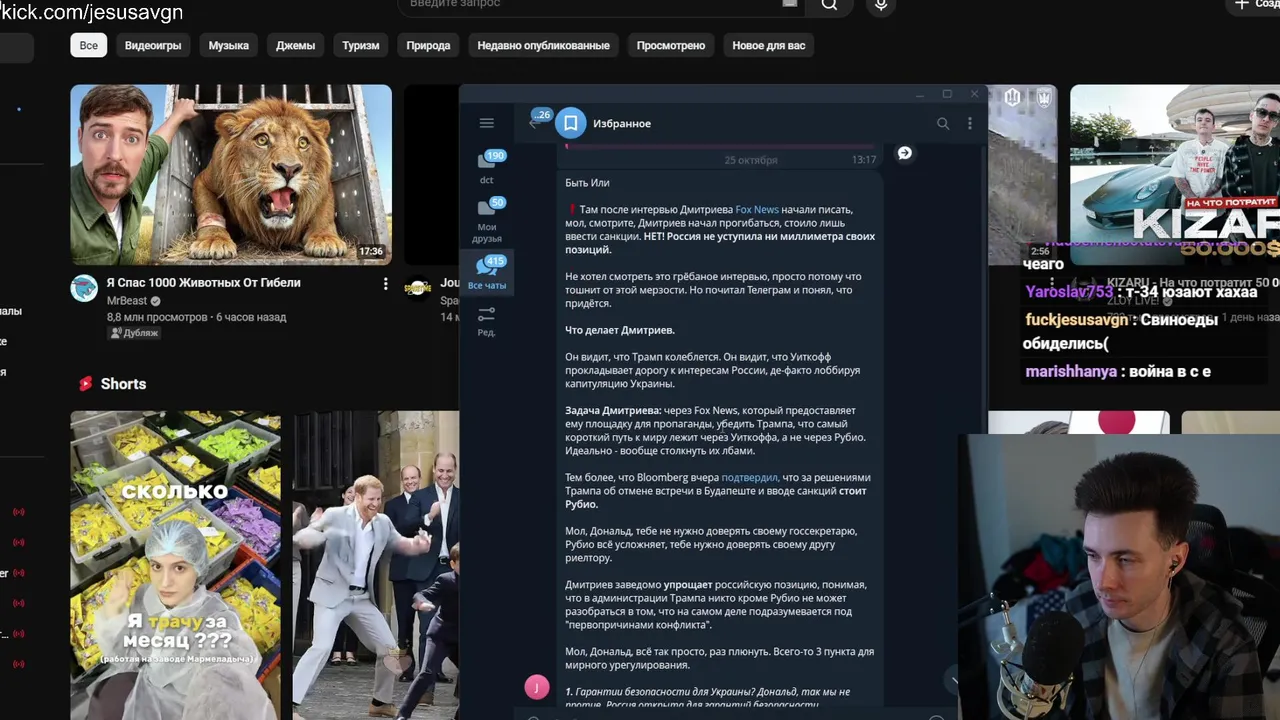
Task: Click the Shorts section heading
Action: click(123, 384)
